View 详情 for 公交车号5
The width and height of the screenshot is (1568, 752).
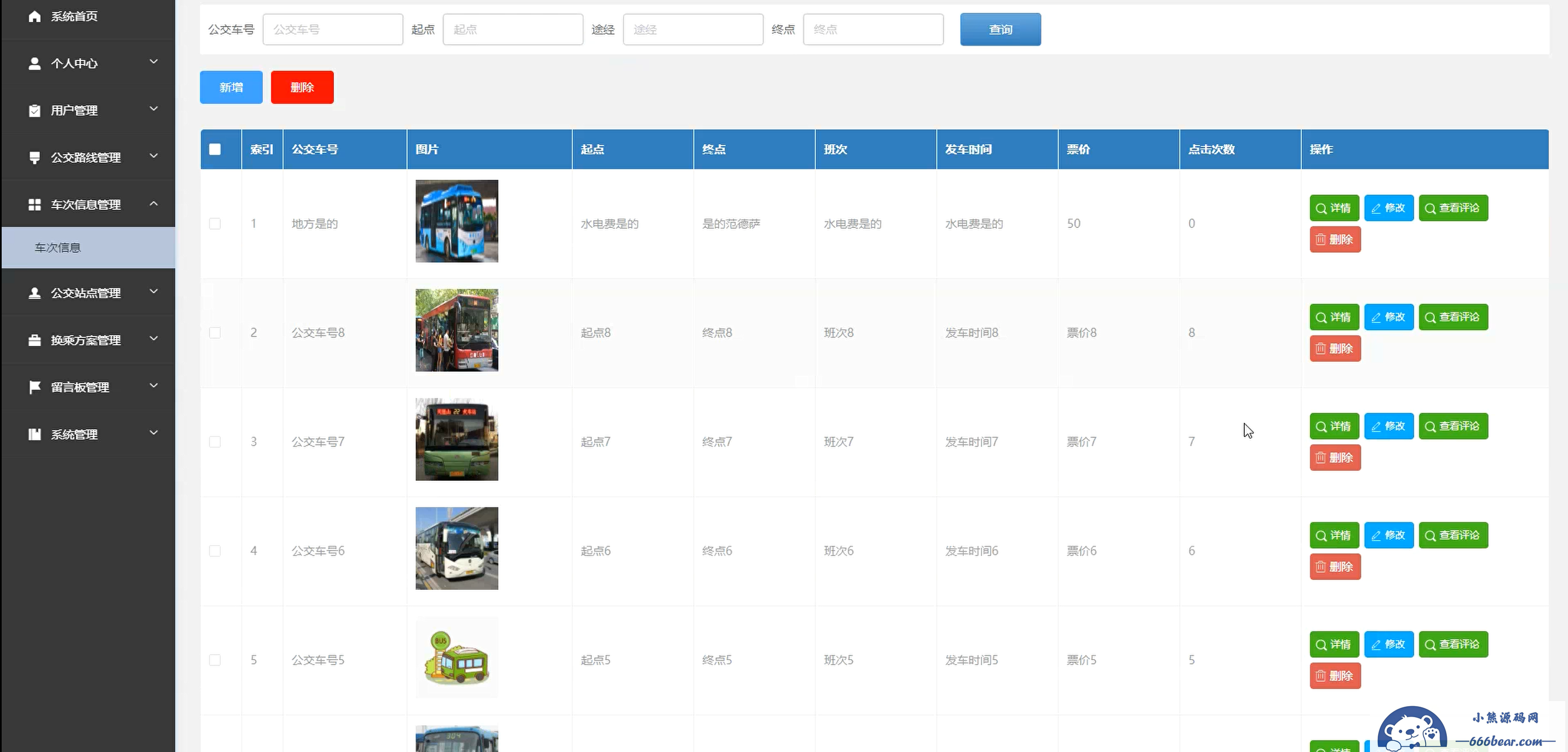click(x=1335, y=644)
